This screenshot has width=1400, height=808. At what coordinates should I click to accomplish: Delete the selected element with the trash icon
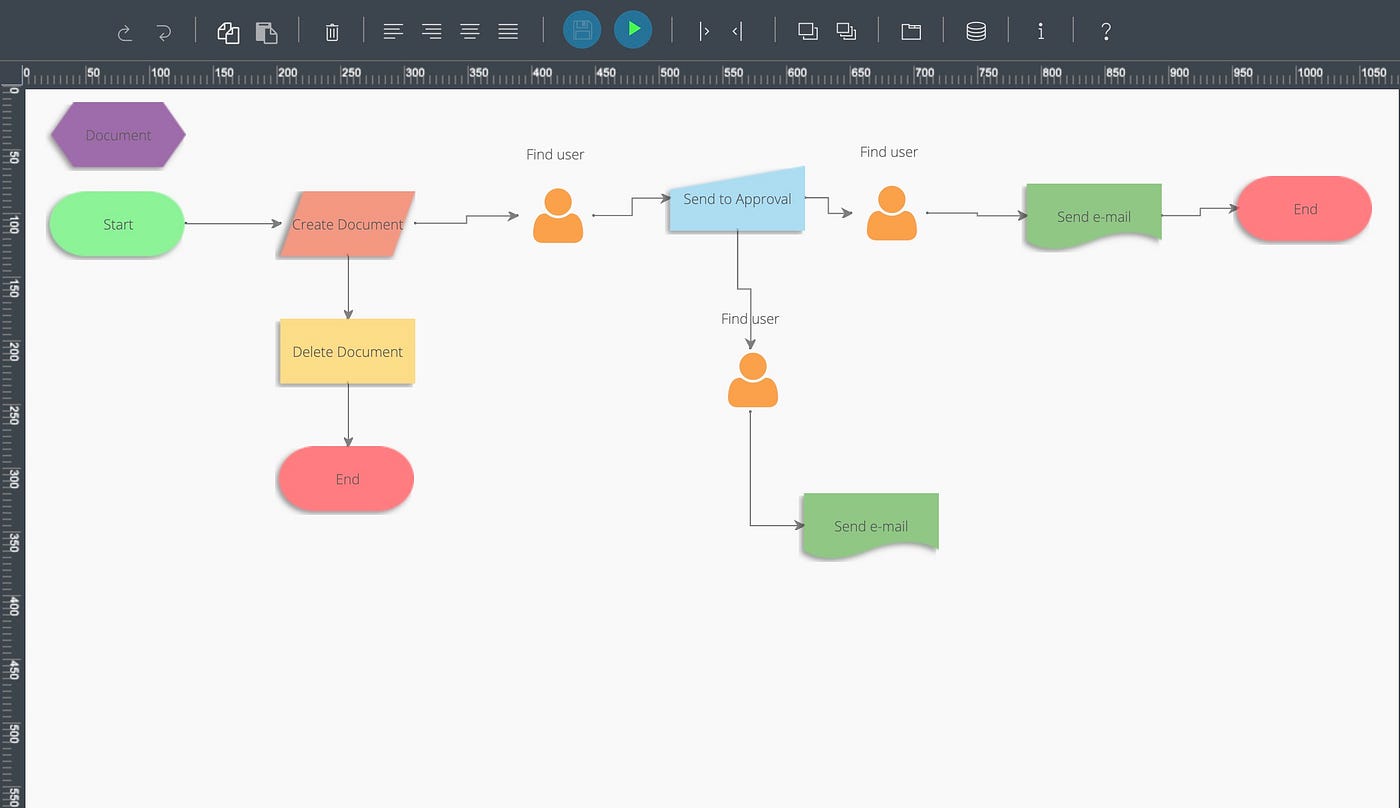[331, 31]
